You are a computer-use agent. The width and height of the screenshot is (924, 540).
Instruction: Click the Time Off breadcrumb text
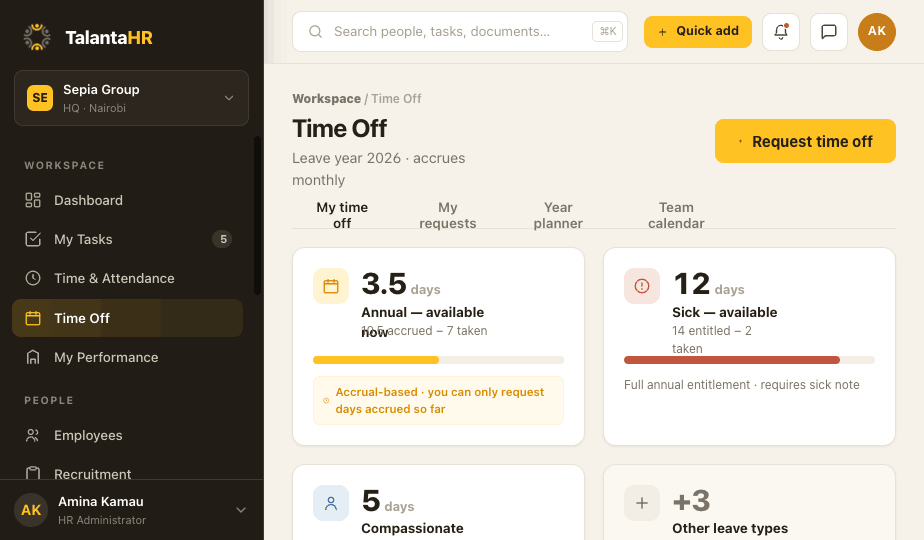tap(396, 98)
